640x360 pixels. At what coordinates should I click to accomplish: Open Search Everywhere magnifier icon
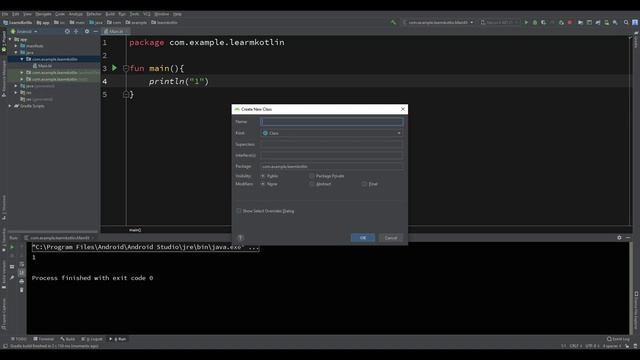click(626, 22)
